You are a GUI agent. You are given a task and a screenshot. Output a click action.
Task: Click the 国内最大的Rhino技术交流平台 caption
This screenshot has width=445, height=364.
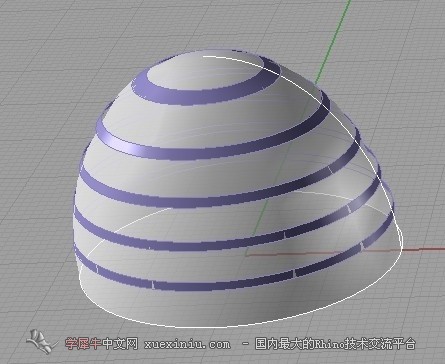pyautogui.click(x=335, y=343)
